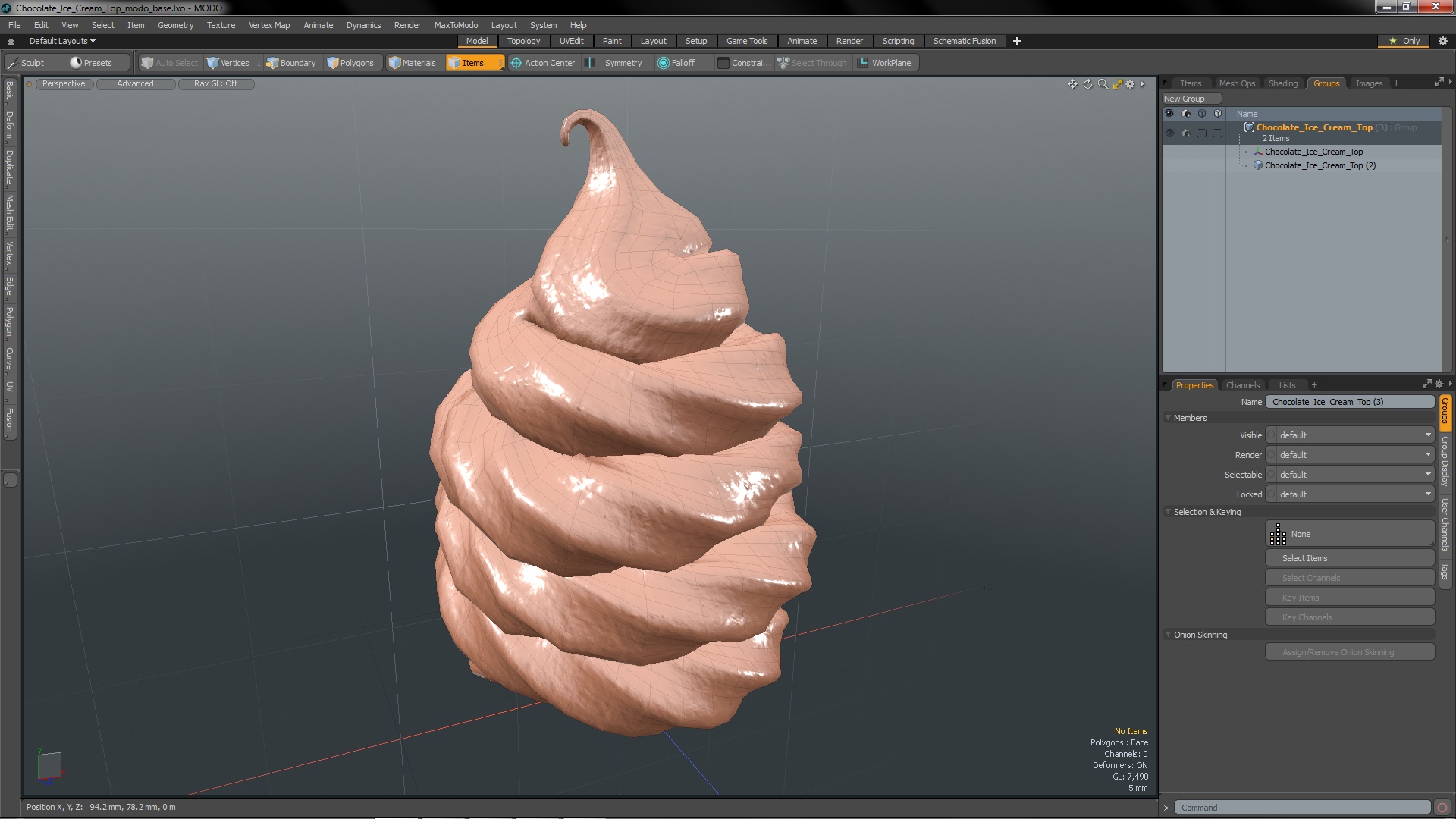
Task: Open the Locked dropdown in Members
Action: [1354, 494]
